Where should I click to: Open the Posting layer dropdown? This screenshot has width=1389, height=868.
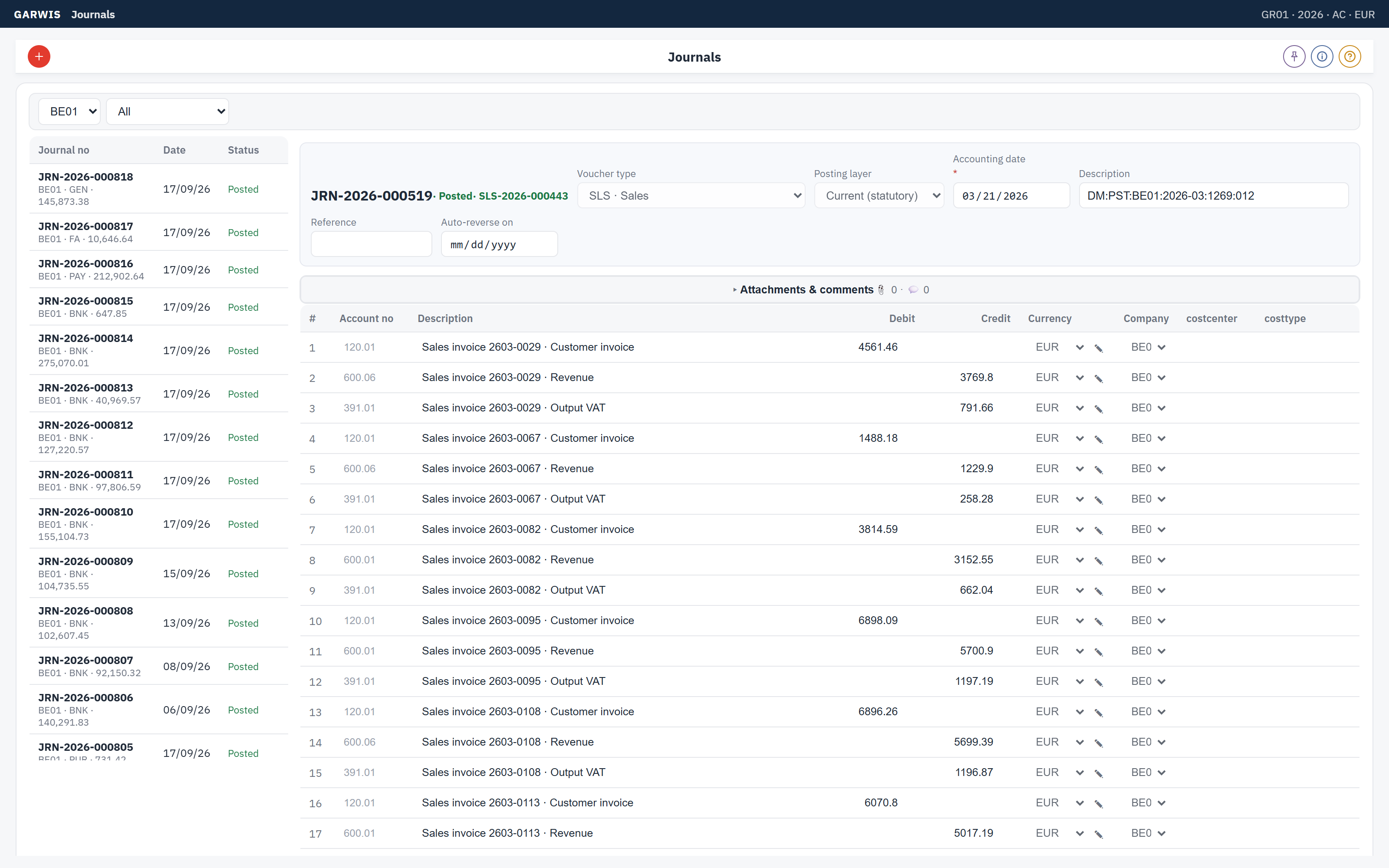pos(879,196)
